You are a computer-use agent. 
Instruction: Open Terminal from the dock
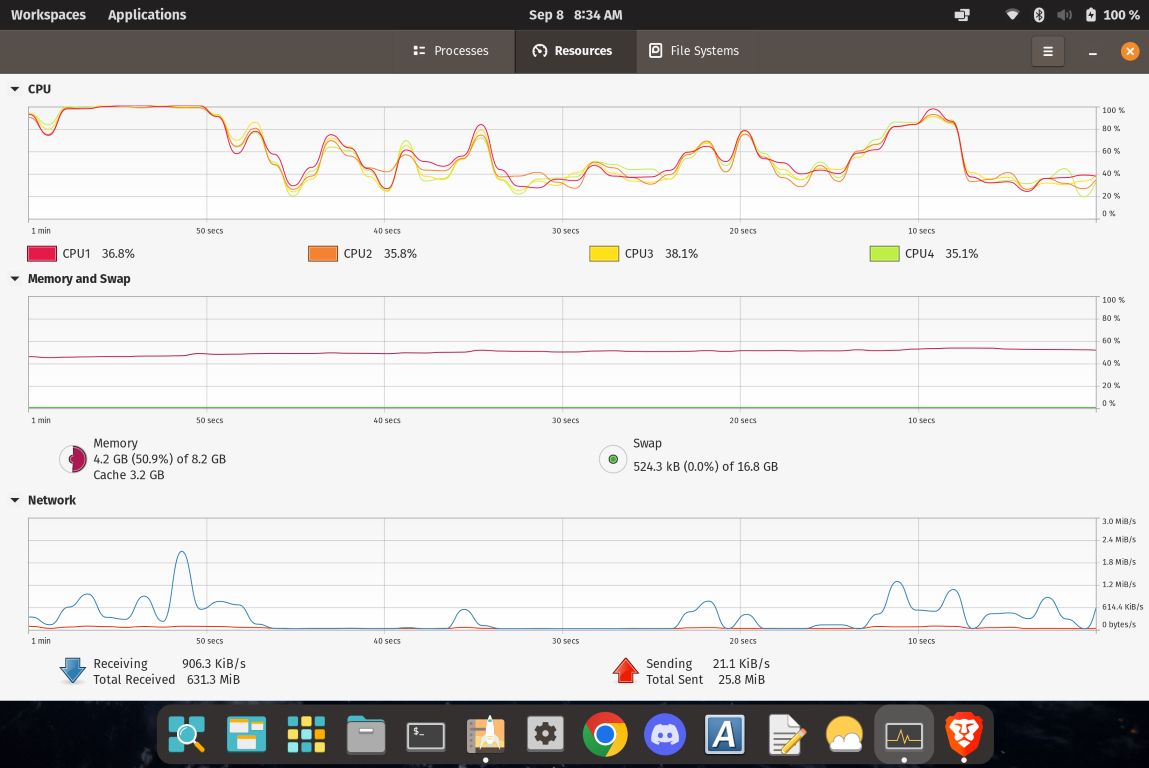click(x=426, y=735)
